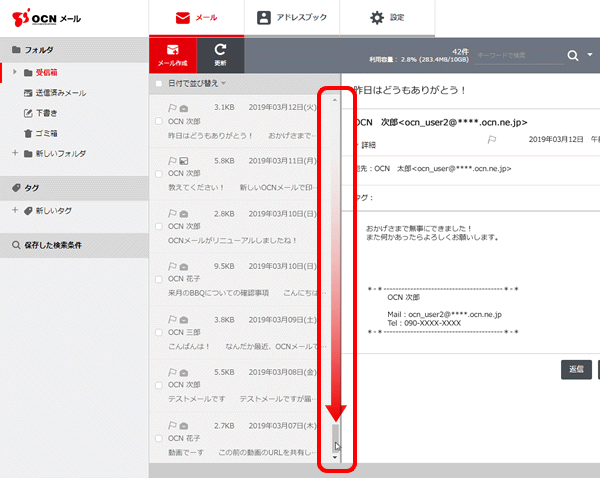This screenshot has width=600, height=478.
Task: Flag the 03月12日 mail in the list
Action: (x=172, y=108)
